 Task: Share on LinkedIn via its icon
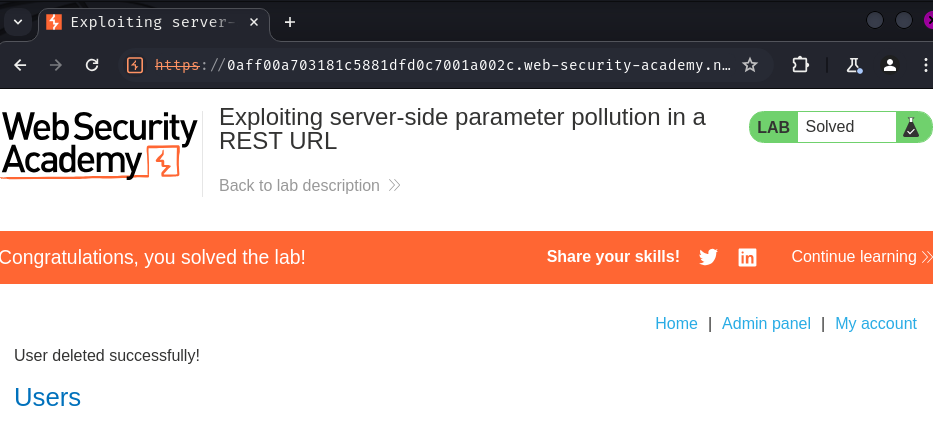[747, 257]
